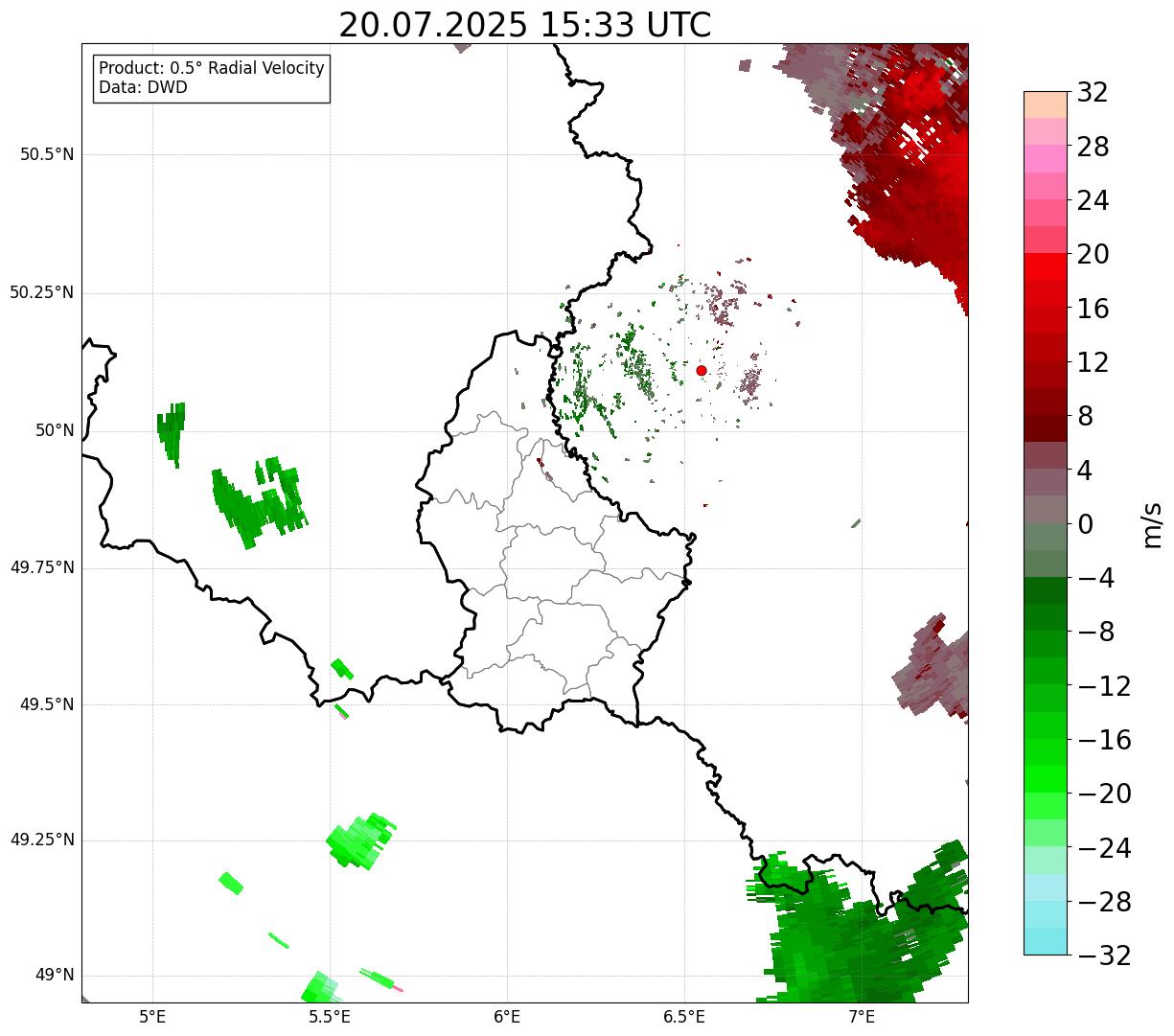Click the 5.5°E longitude label
Screen dimensions: 1174x1036
coord(330,1017)
